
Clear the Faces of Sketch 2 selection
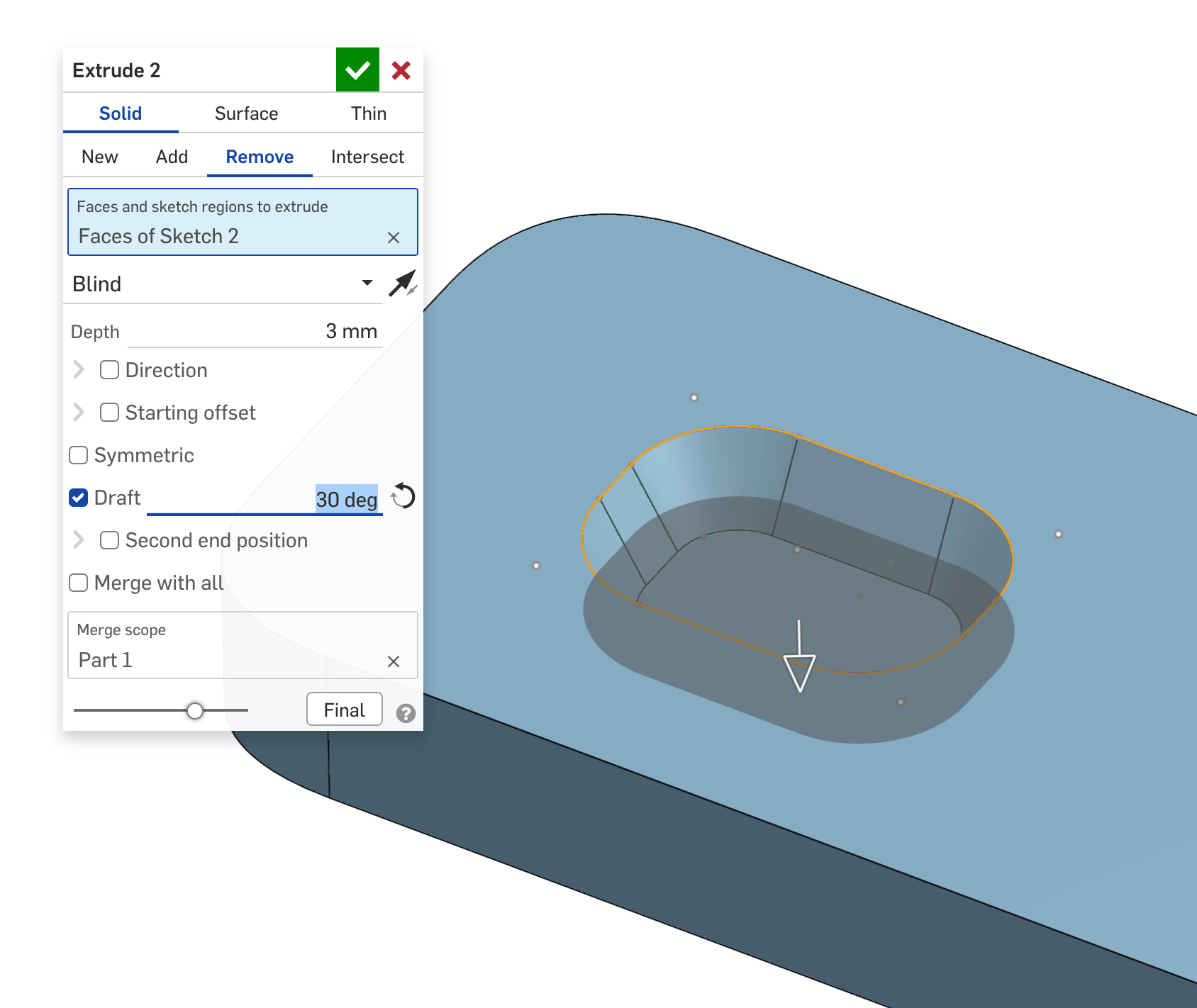394,237
